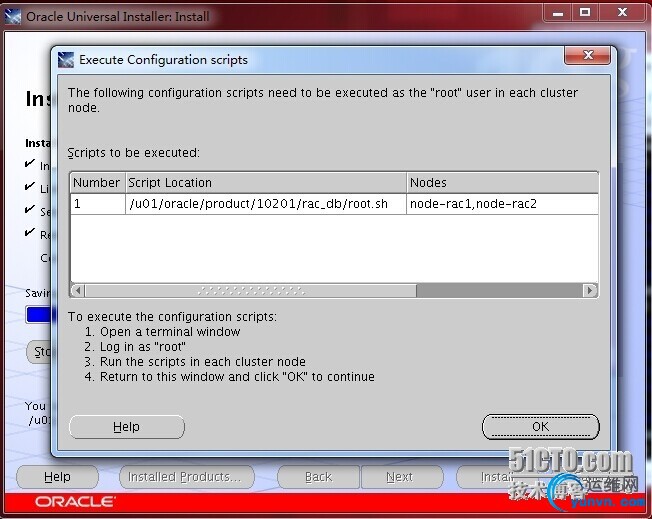This screenshot has width=652, height=519.
Task: Click the Nodes column header
Action: (502, 183)
